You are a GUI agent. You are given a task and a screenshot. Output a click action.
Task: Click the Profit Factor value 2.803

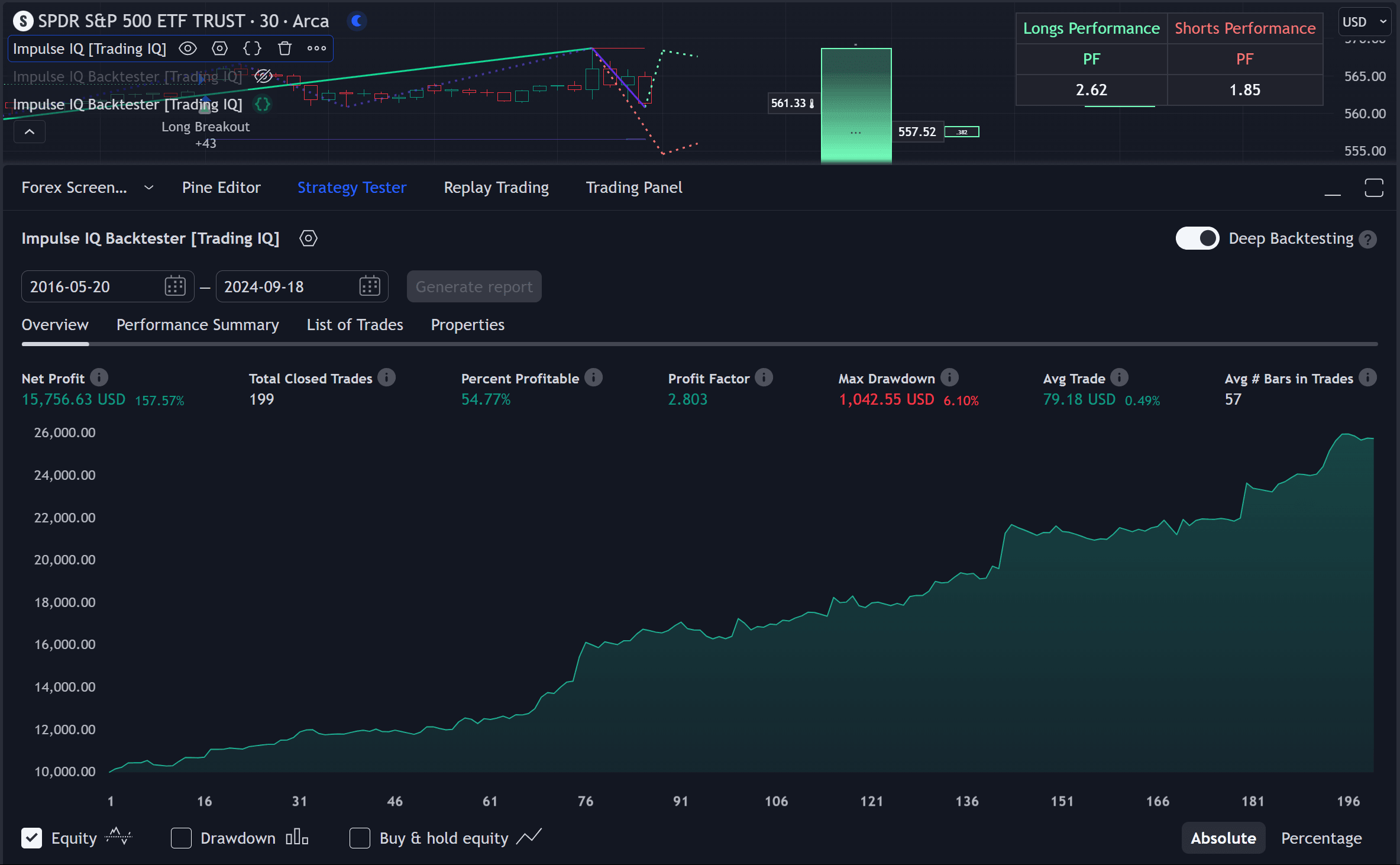click(x=688, y=400)
